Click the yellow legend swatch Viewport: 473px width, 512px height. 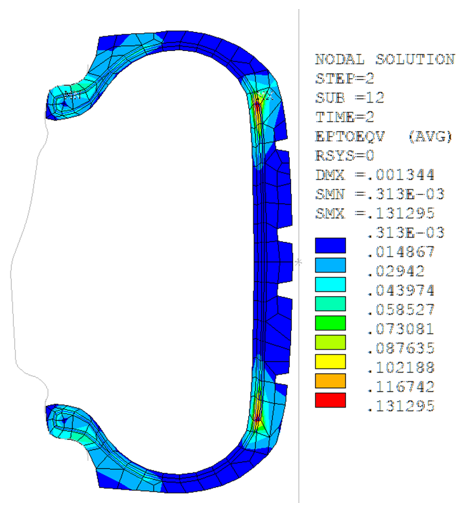pos(330,362)
